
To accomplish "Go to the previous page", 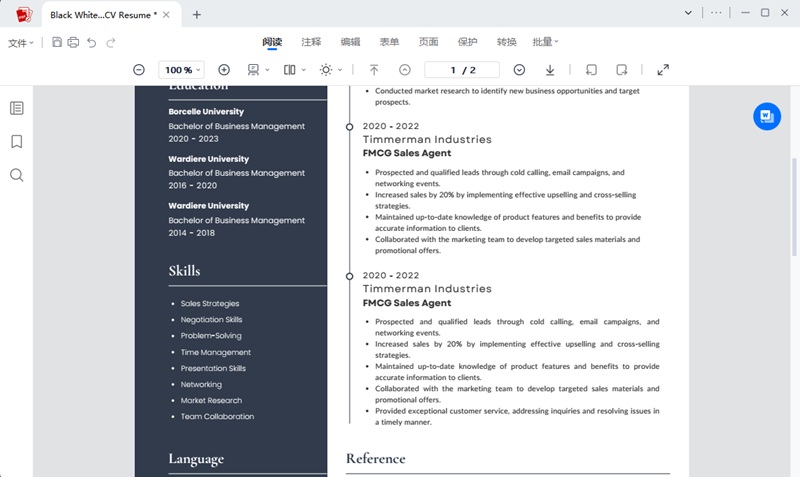I will pyautogui.click(x=405, y=70).
